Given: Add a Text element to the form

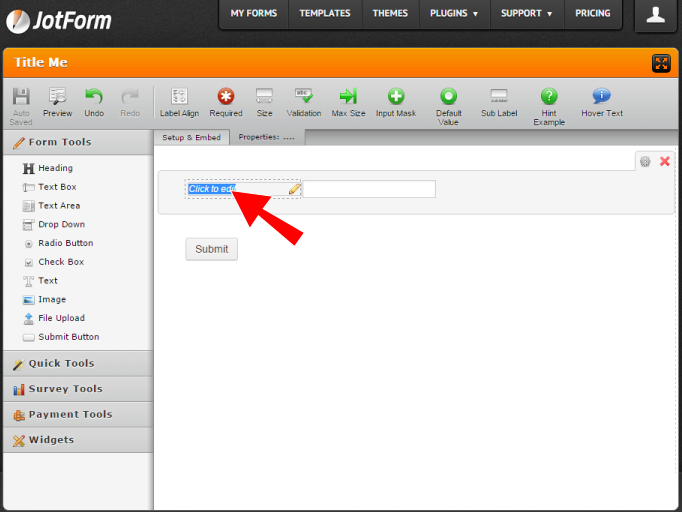Looking at the screenshot, I should pyautogui.click(x=40, y=281).
